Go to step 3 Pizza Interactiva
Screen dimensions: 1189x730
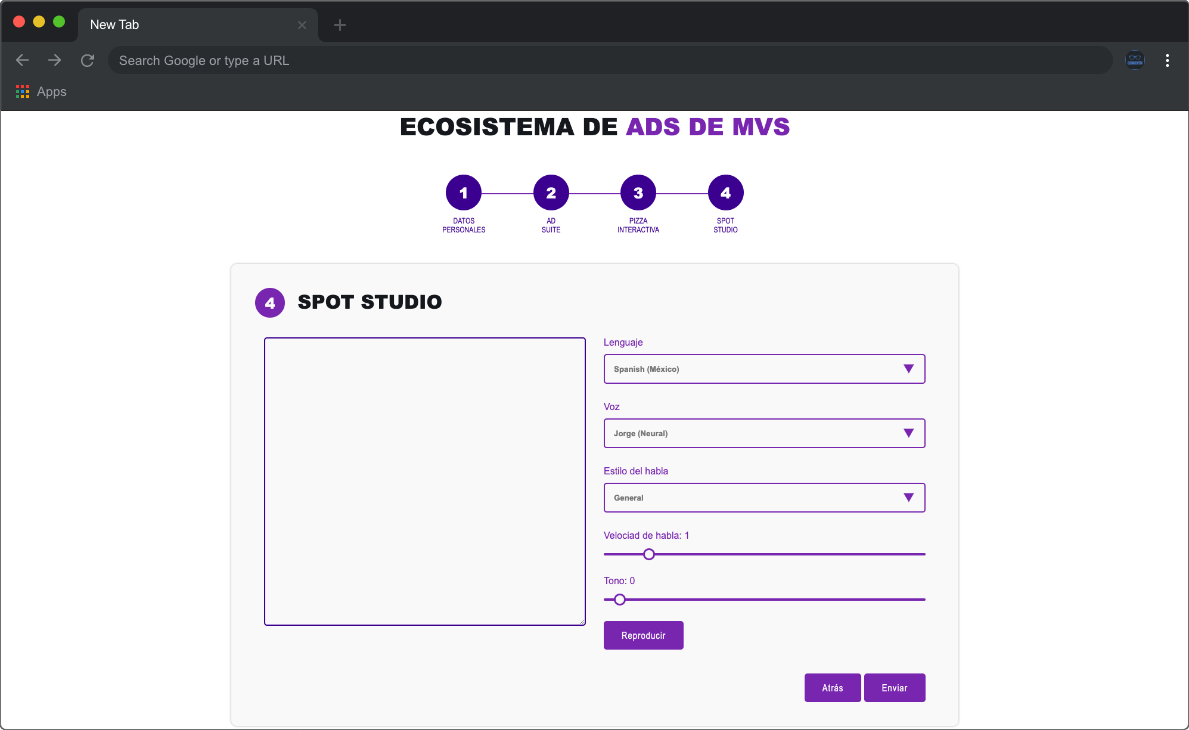click(x=638, y=193)
